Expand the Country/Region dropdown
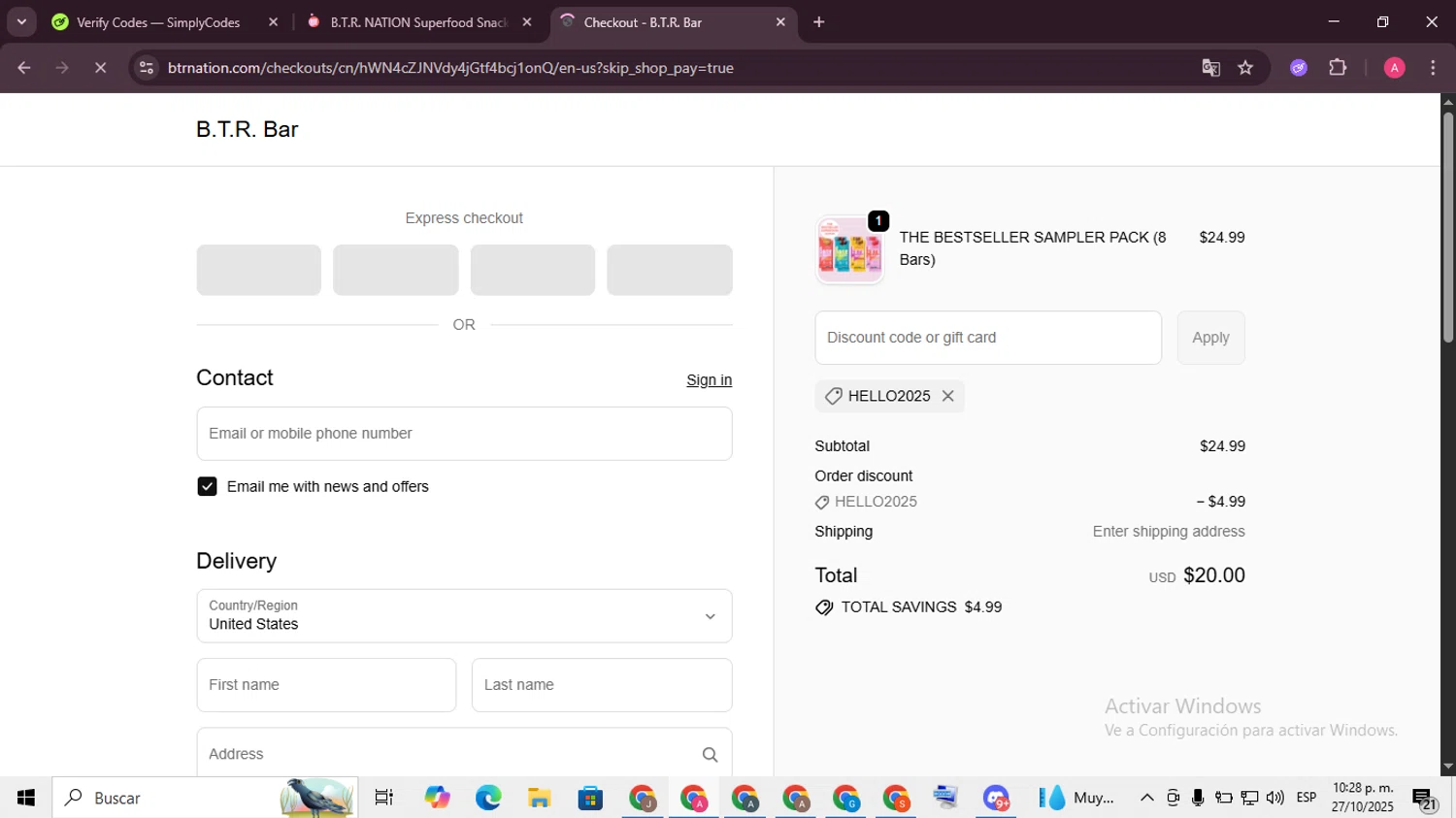The image size is (1456, 818). point(464,616)
